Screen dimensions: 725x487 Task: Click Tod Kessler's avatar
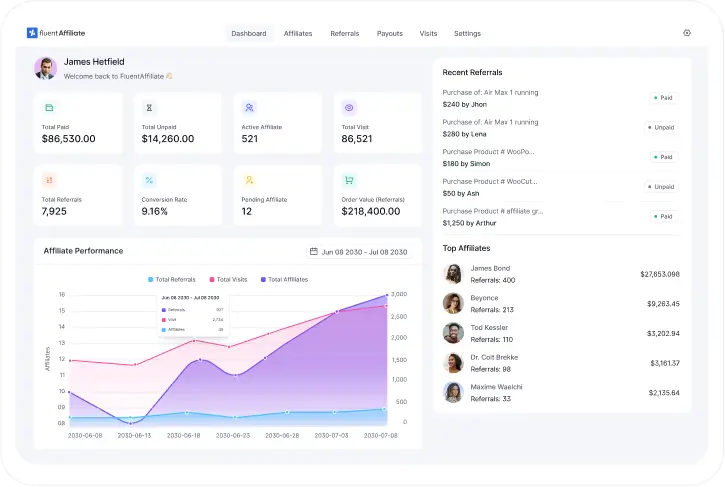[x=453, y=333]
